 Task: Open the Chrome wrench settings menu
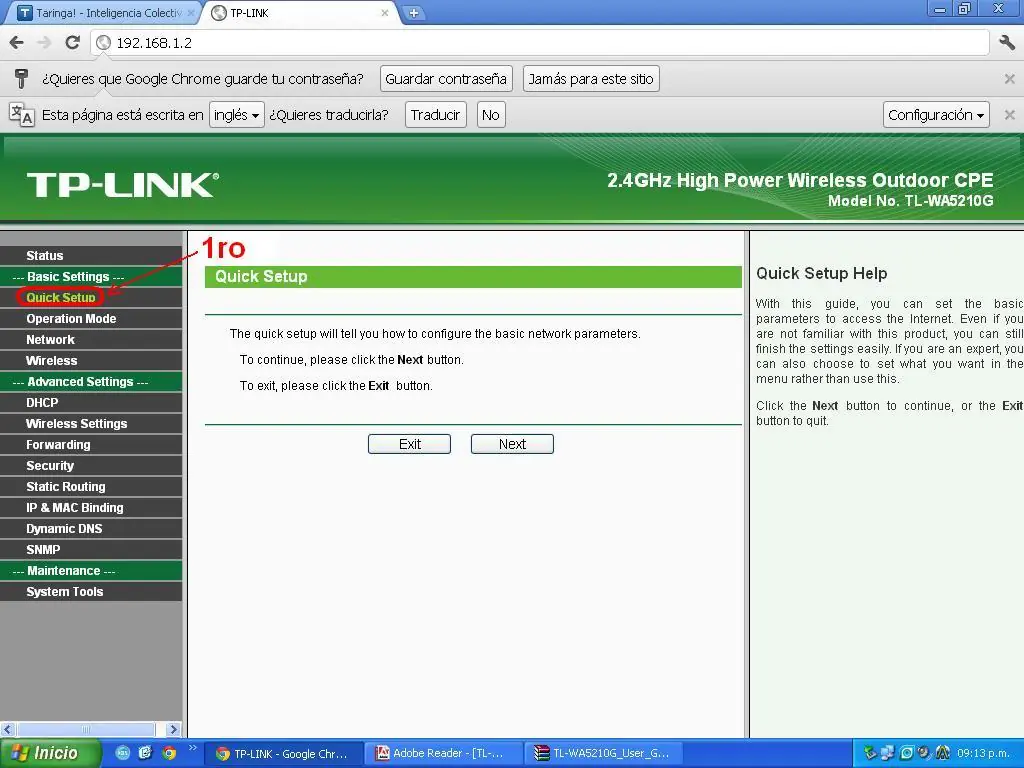pos(1007,43)
